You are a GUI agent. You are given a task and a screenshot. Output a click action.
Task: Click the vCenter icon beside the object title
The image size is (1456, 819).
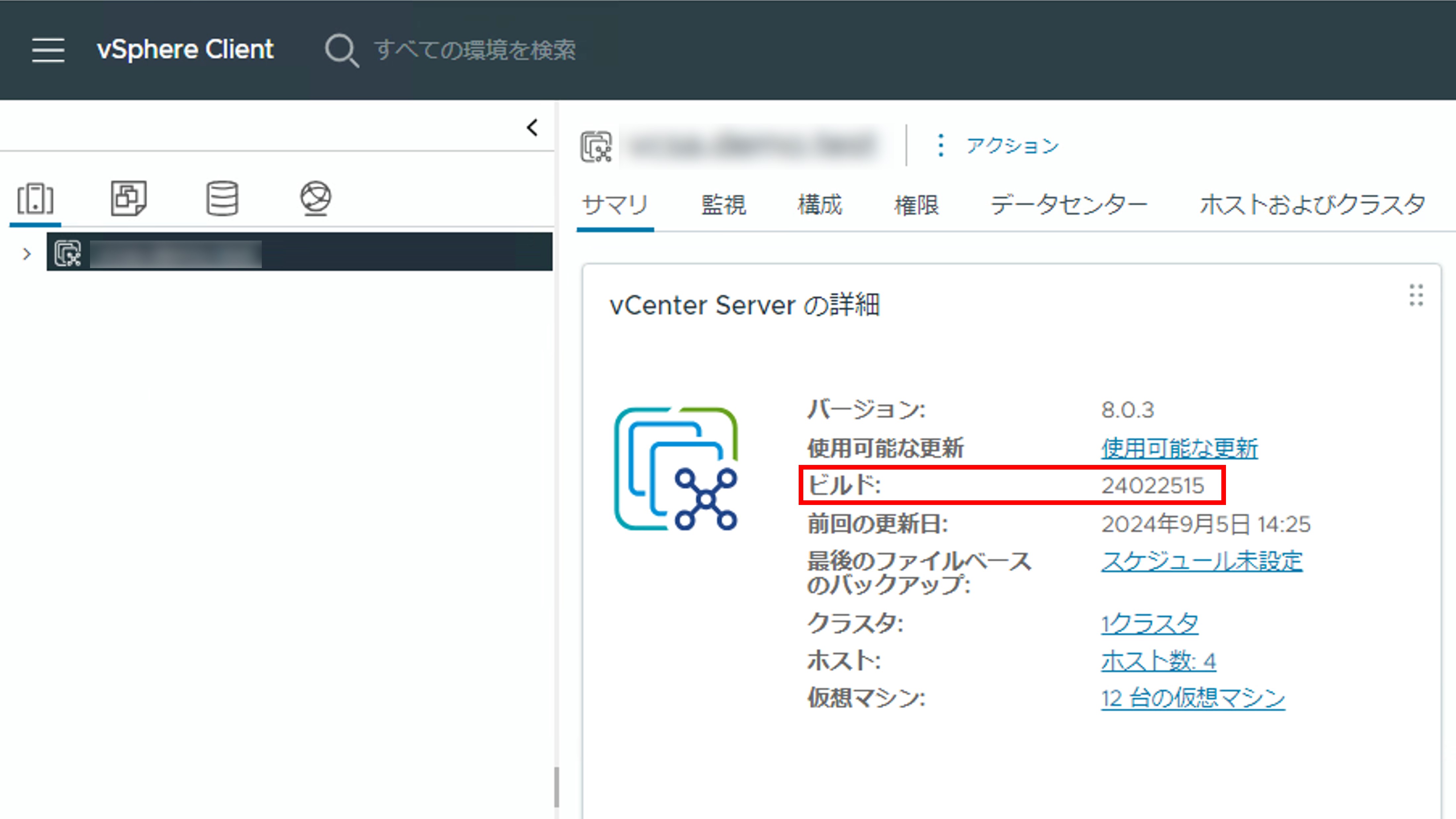tap(596, 146)
